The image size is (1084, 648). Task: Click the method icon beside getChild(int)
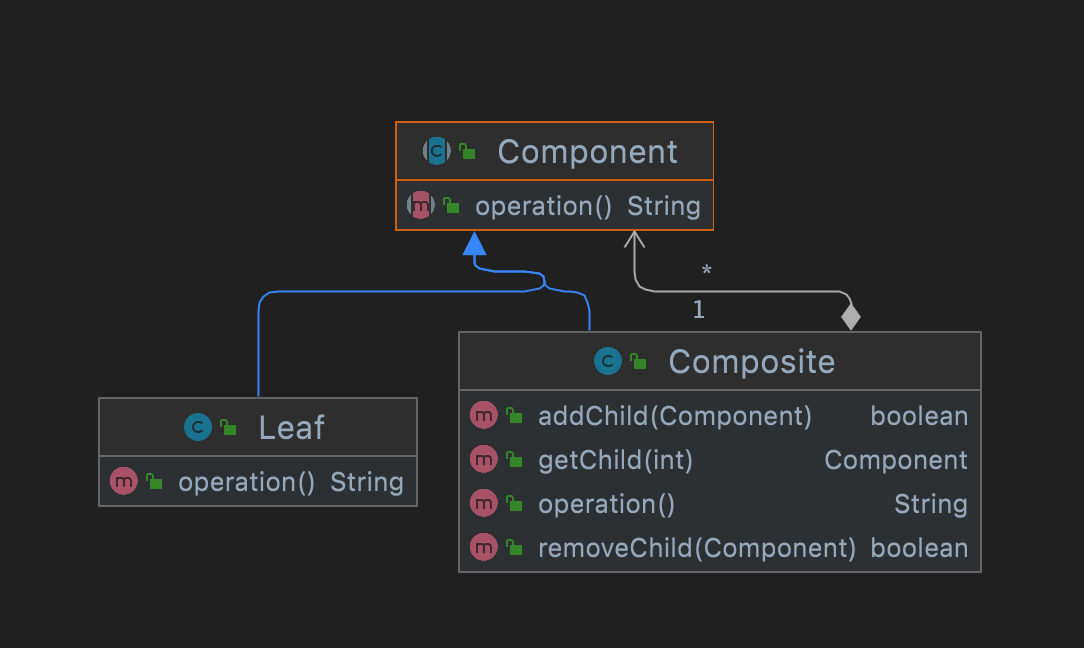click(484, 460)
